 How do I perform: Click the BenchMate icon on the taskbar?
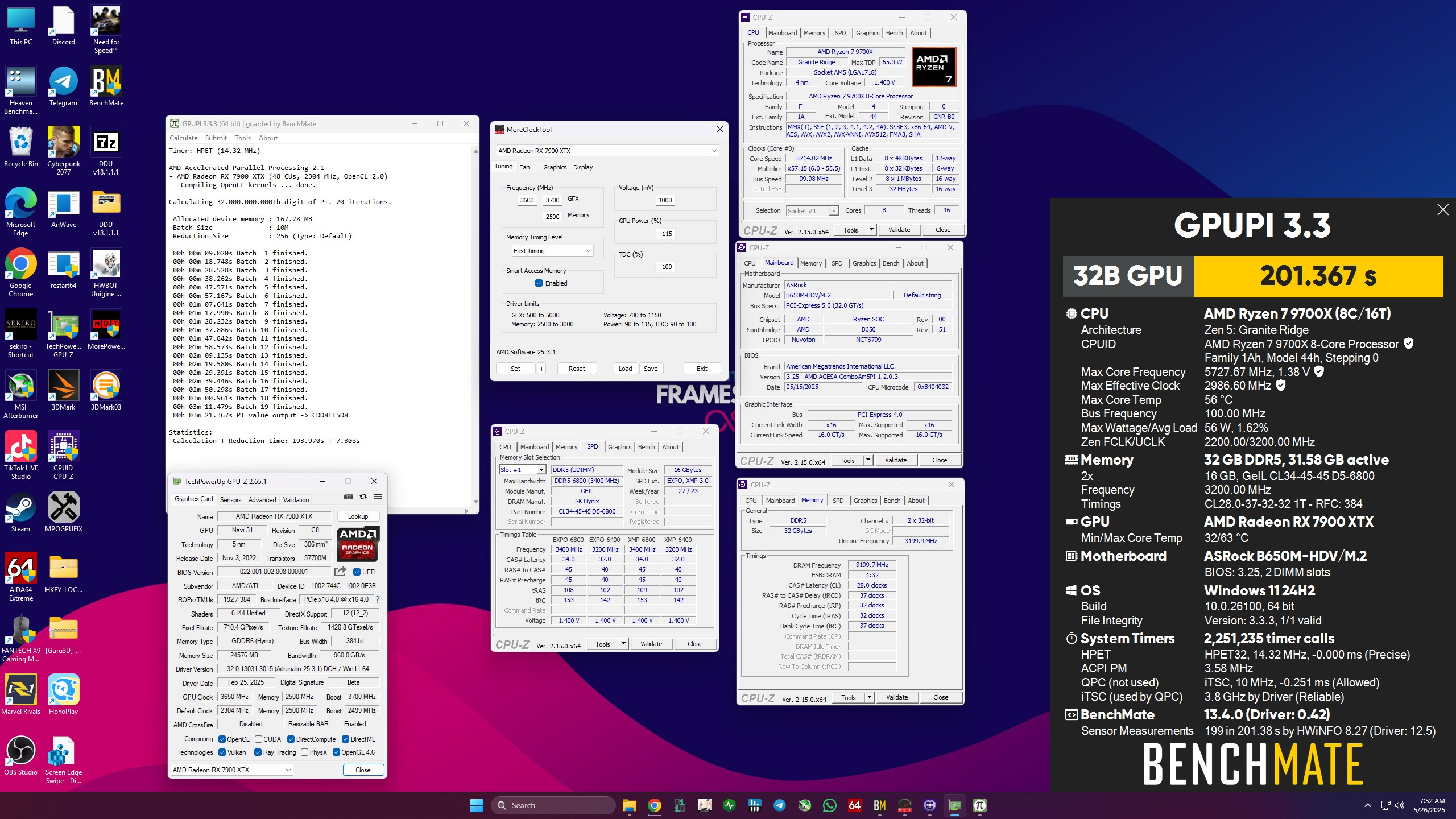pyautogui.click(x=879, y=805)
